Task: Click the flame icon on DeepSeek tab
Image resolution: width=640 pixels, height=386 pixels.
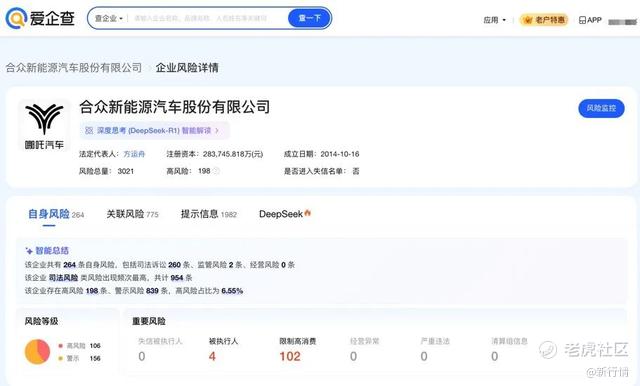Action: click(307, 213)
